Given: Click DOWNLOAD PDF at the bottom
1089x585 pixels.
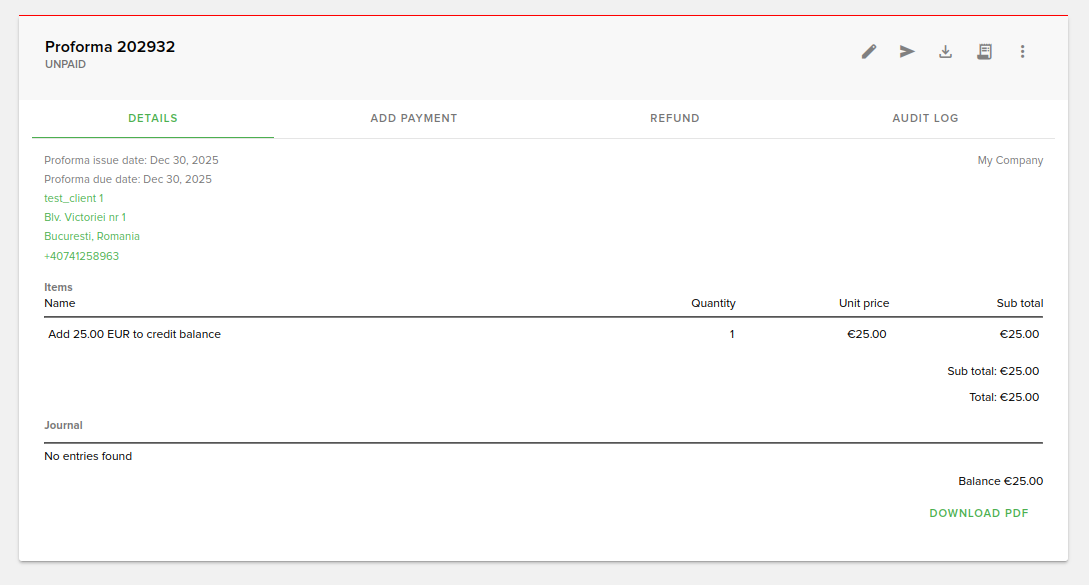Looking at the screenshot, I should 979,513.
